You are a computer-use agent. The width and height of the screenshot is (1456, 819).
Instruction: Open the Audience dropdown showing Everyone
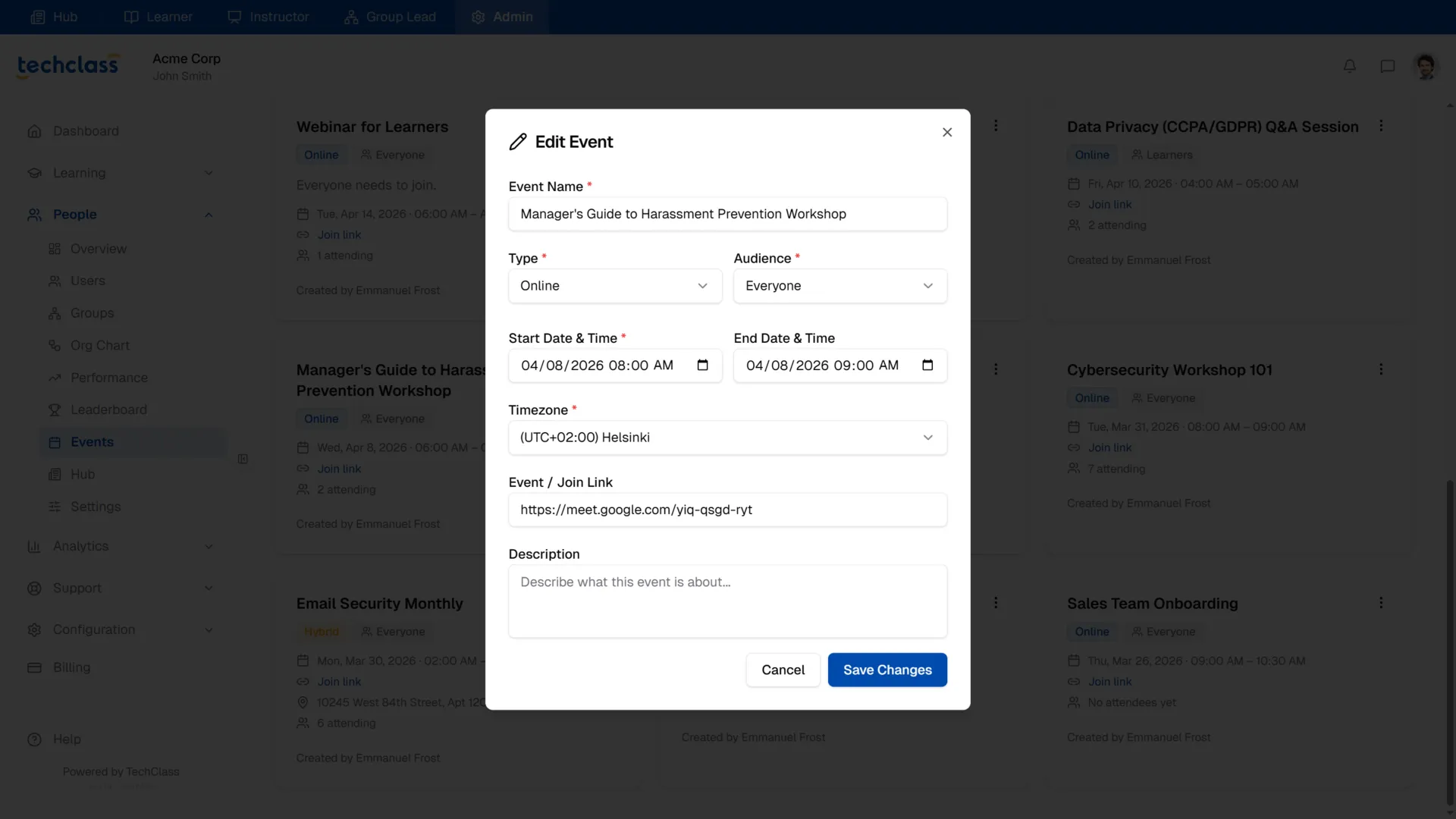[840, 286]
